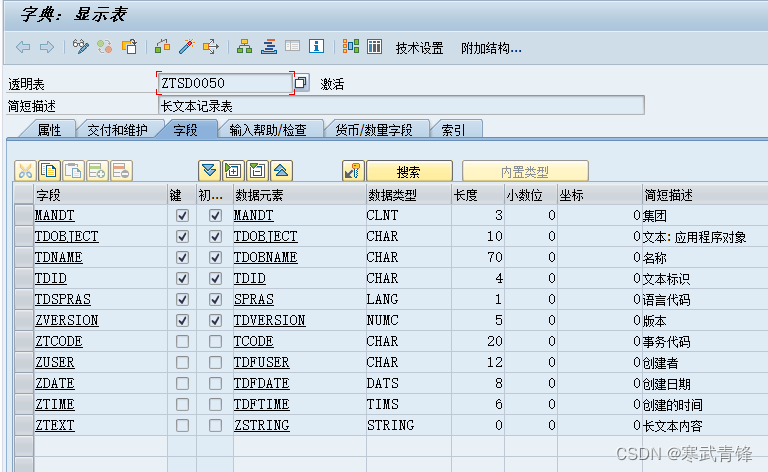Click the expand all includes icon

click(209, 171)
